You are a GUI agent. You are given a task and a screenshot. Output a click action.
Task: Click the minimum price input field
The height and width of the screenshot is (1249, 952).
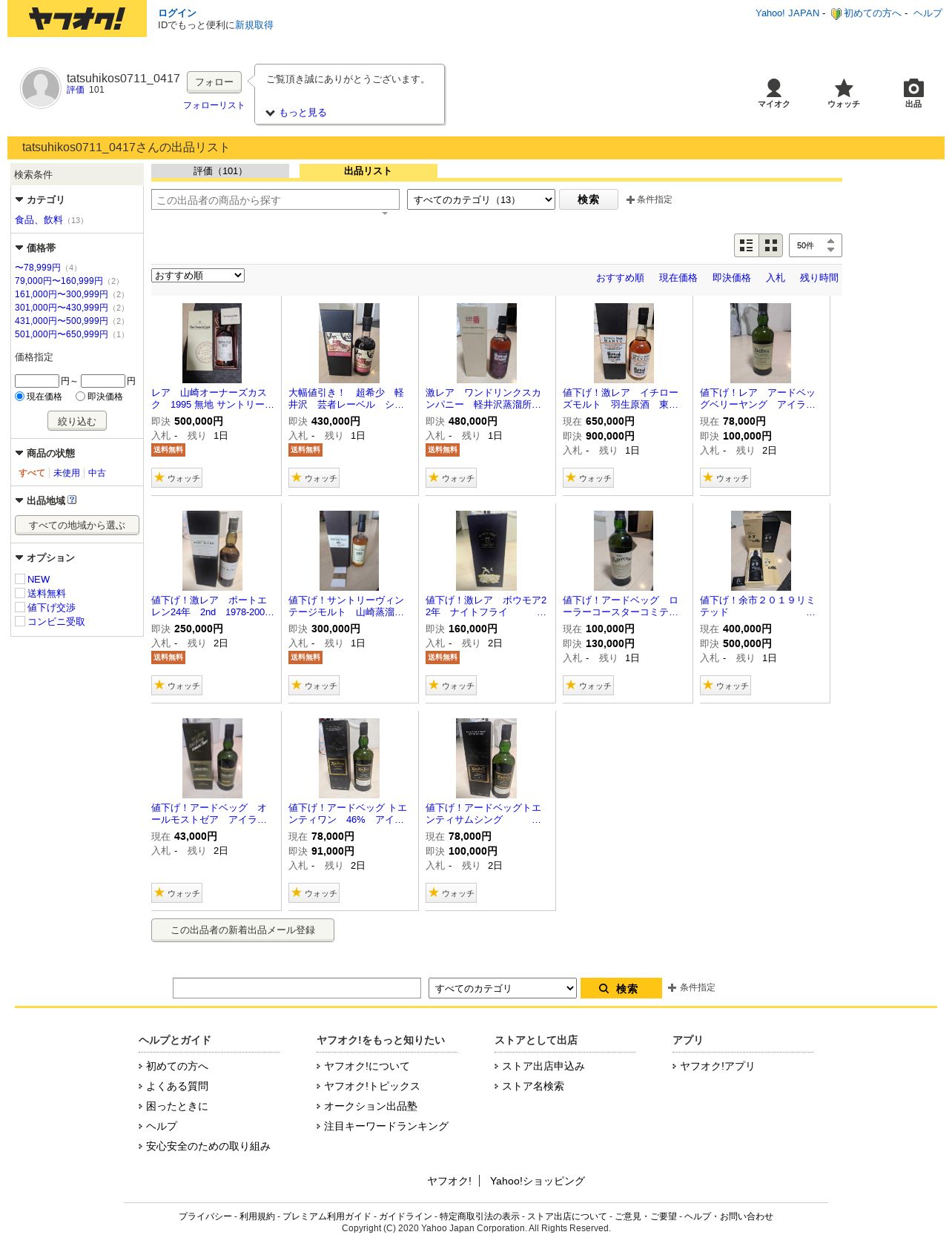click(x=37, y=381)
